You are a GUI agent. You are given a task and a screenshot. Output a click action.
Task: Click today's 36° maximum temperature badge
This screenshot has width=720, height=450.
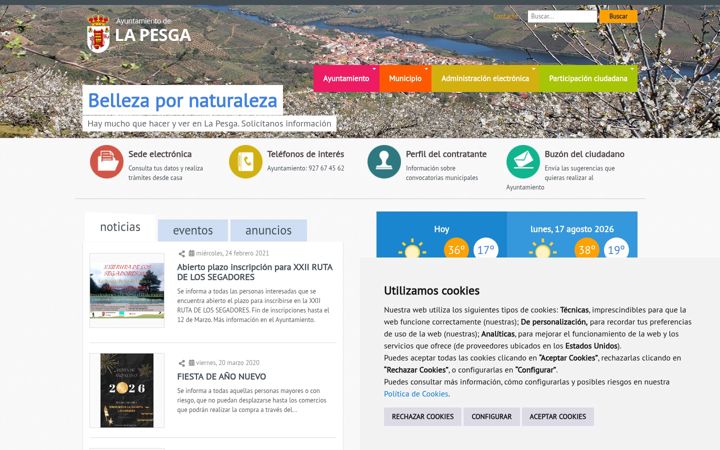click(x=456, y=249)
